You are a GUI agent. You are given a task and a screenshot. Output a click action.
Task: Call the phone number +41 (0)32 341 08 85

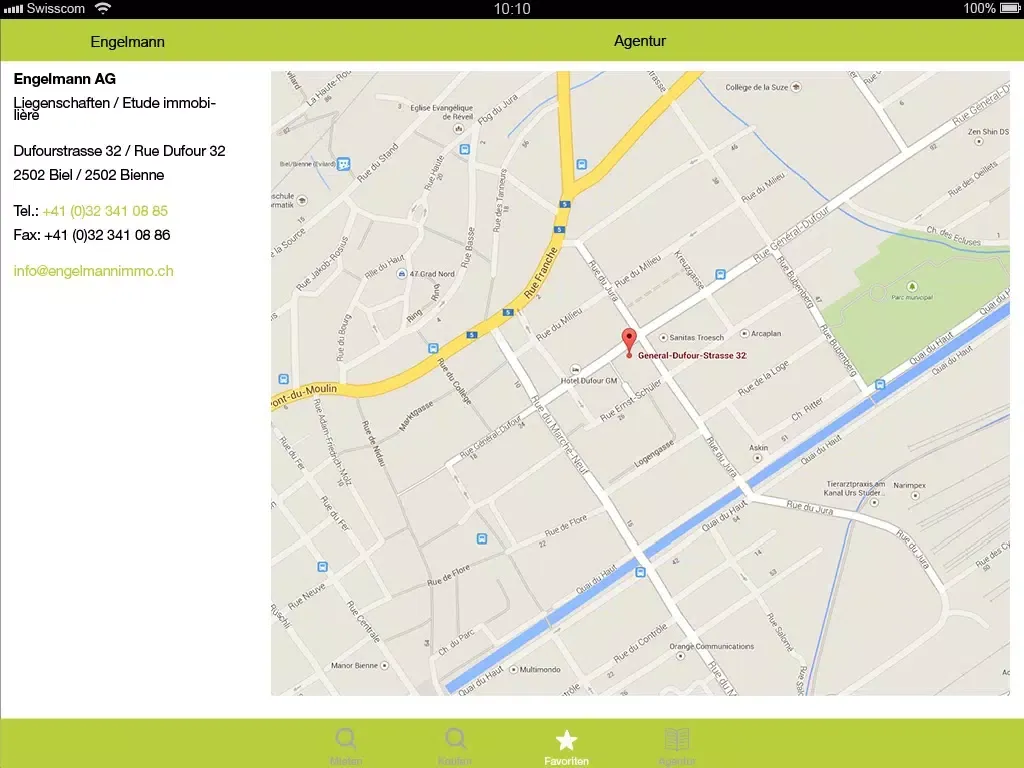click(105, 211)
